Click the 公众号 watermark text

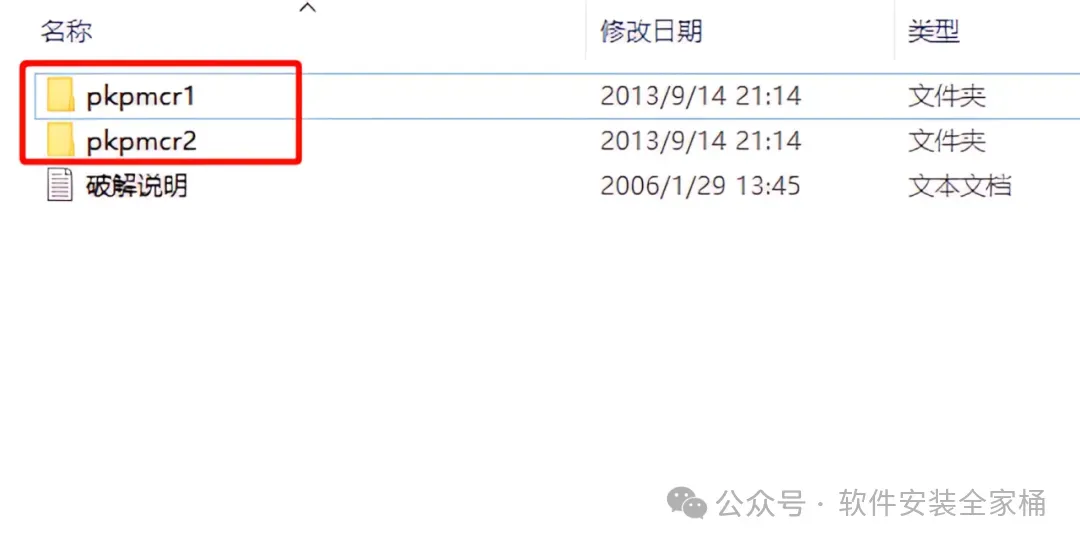click(760, 503)
